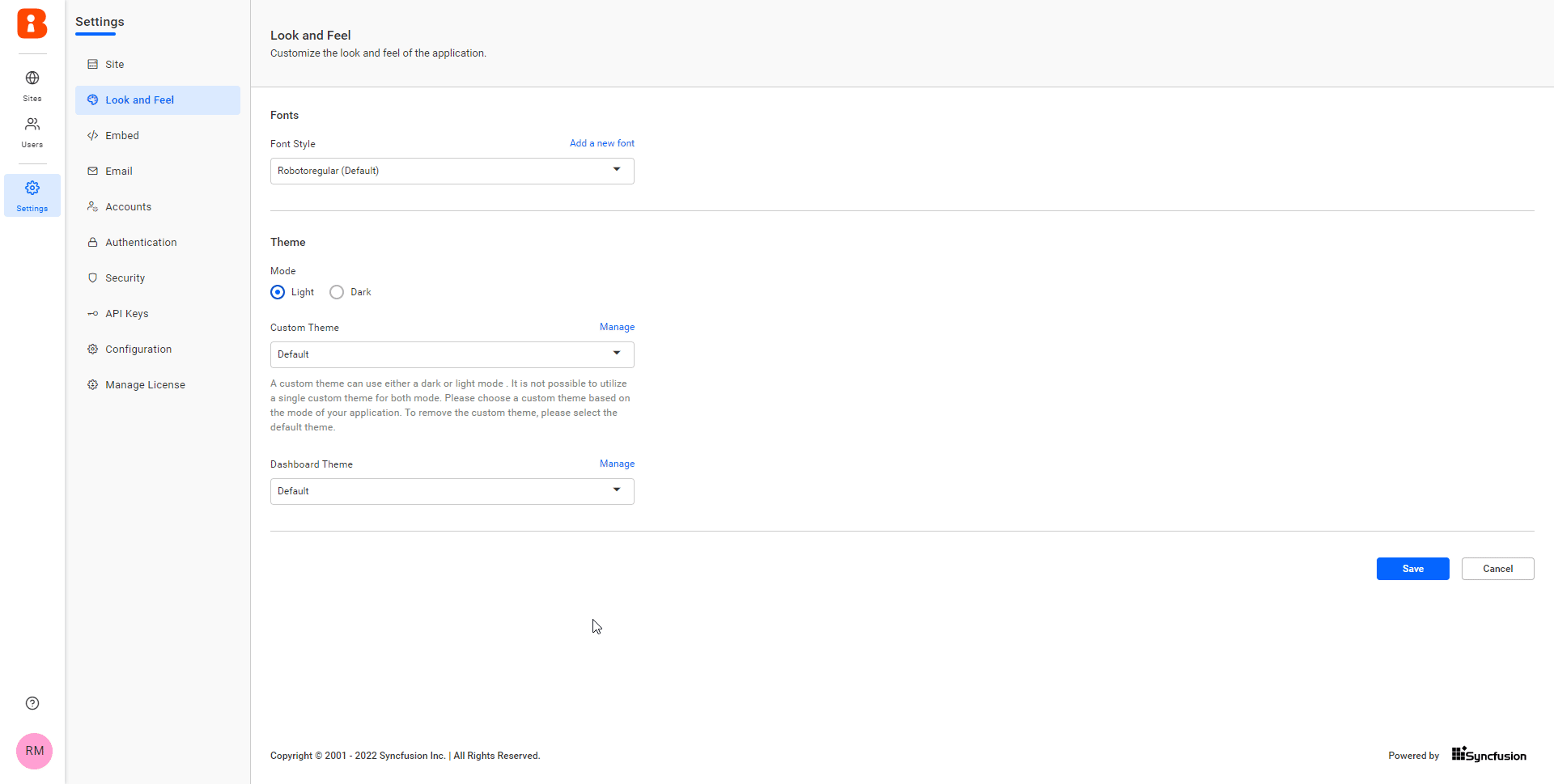1554x784 pixels.
Task: Expand the Custom Theme dropdown
Action: [x=452, y=354]
